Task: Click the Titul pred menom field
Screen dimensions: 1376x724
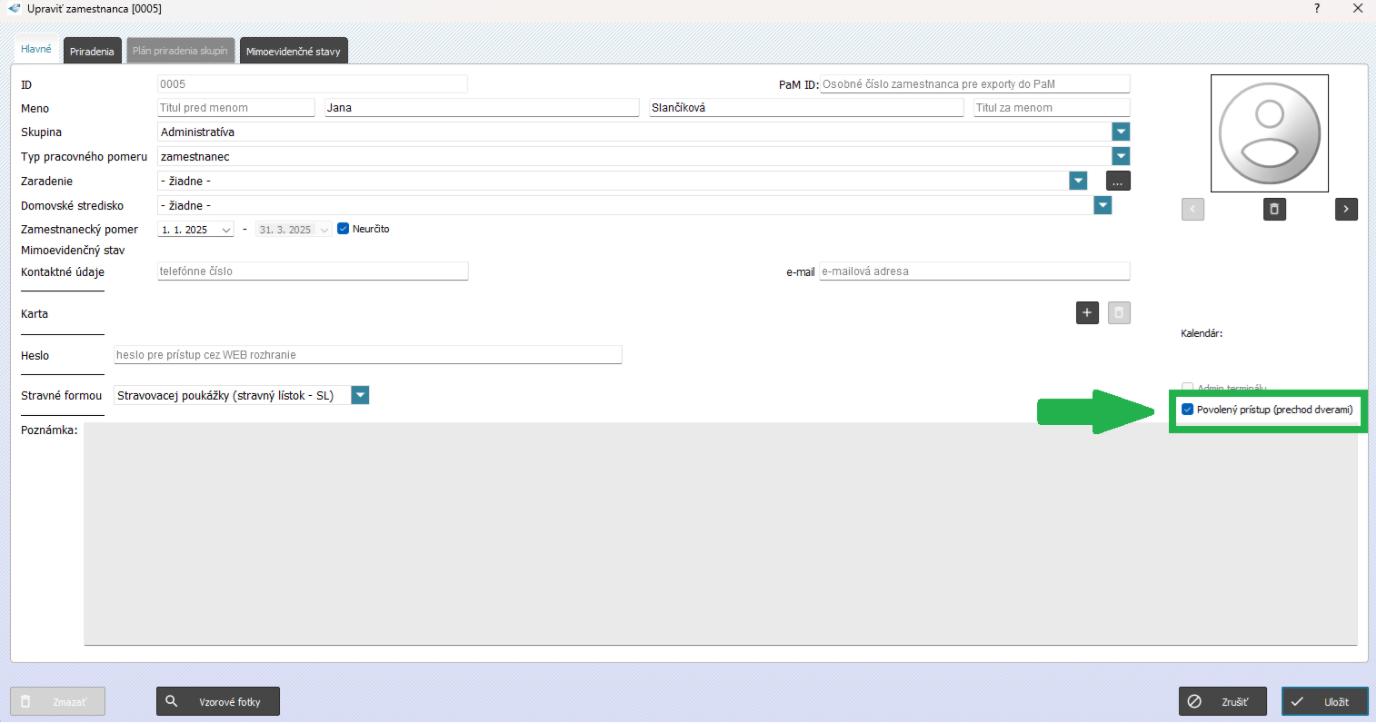Action: coord(235,108)
